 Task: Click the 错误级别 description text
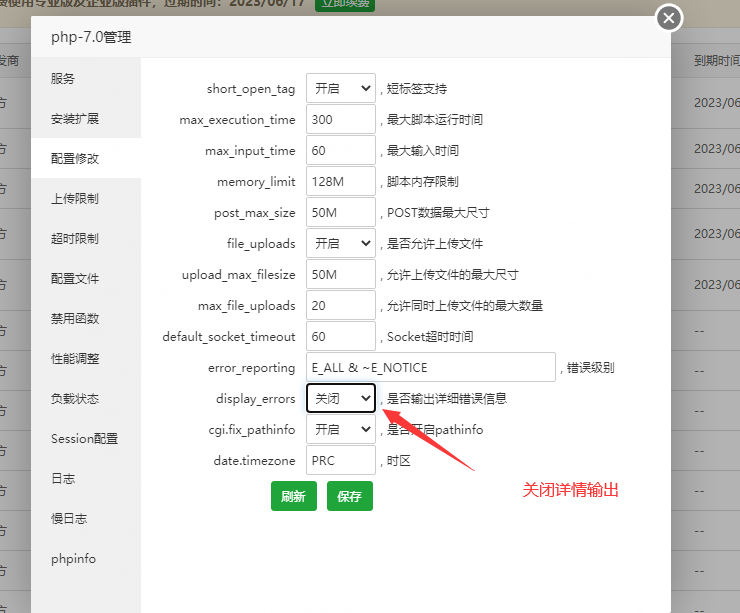(x=590, y=368)
